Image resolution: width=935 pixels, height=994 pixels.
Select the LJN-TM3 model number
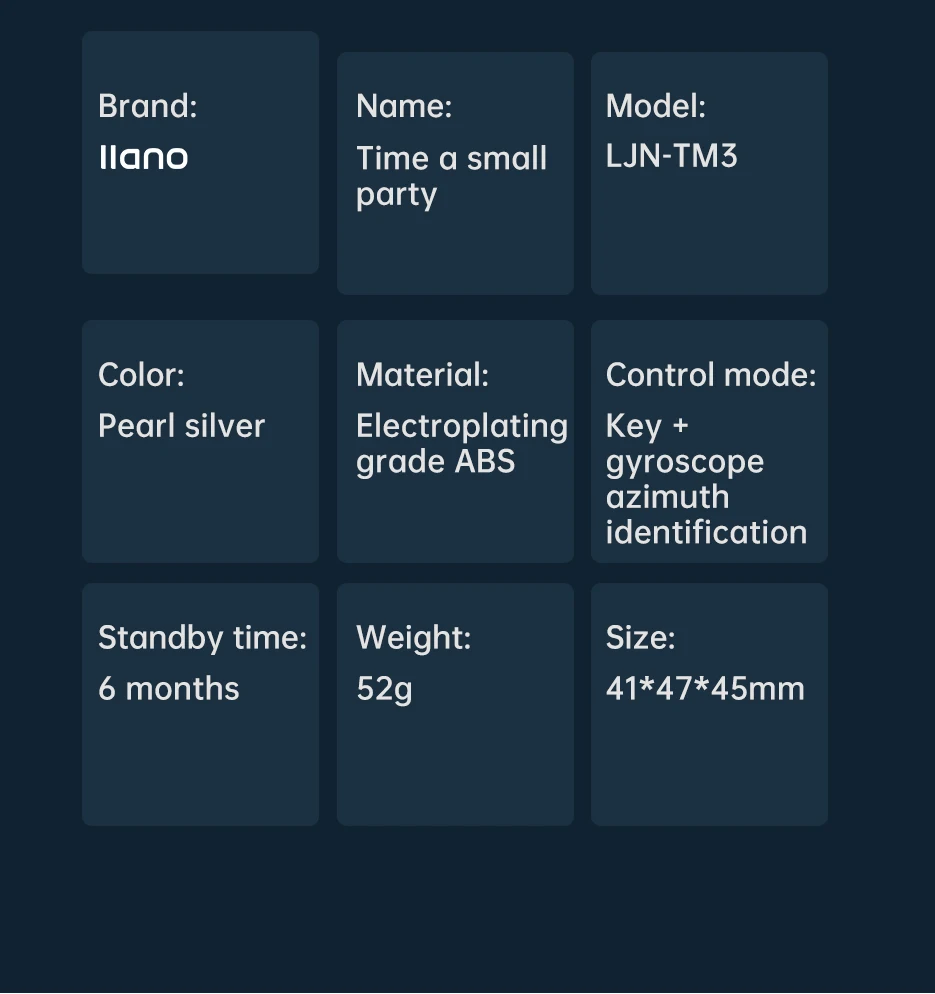671,156
